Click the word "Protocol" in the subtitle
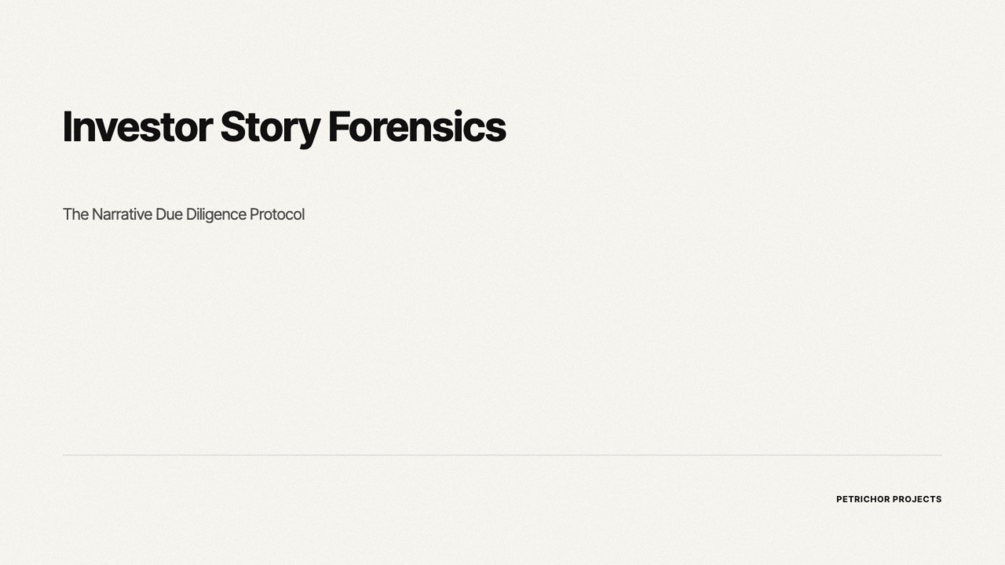The height and width of the screenshot is (565, 1005). pos(277,214)
